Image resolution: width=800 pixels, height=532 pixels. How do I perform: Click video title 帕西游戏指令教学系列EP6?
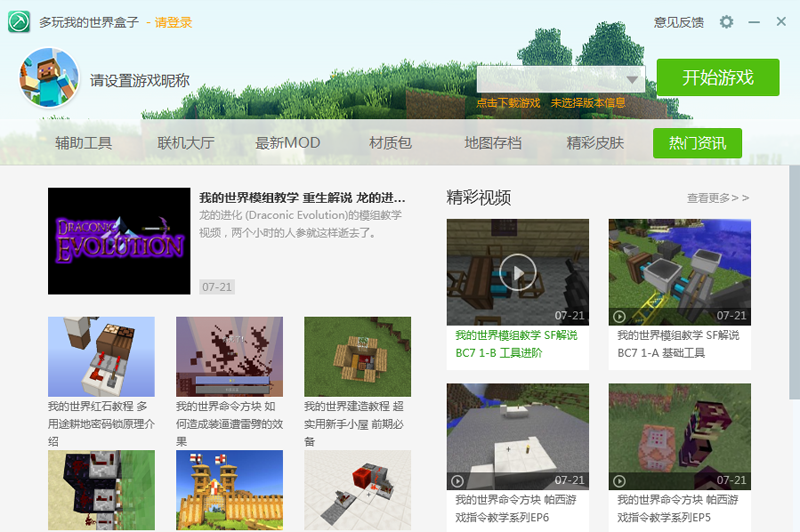tap(515, 509)
